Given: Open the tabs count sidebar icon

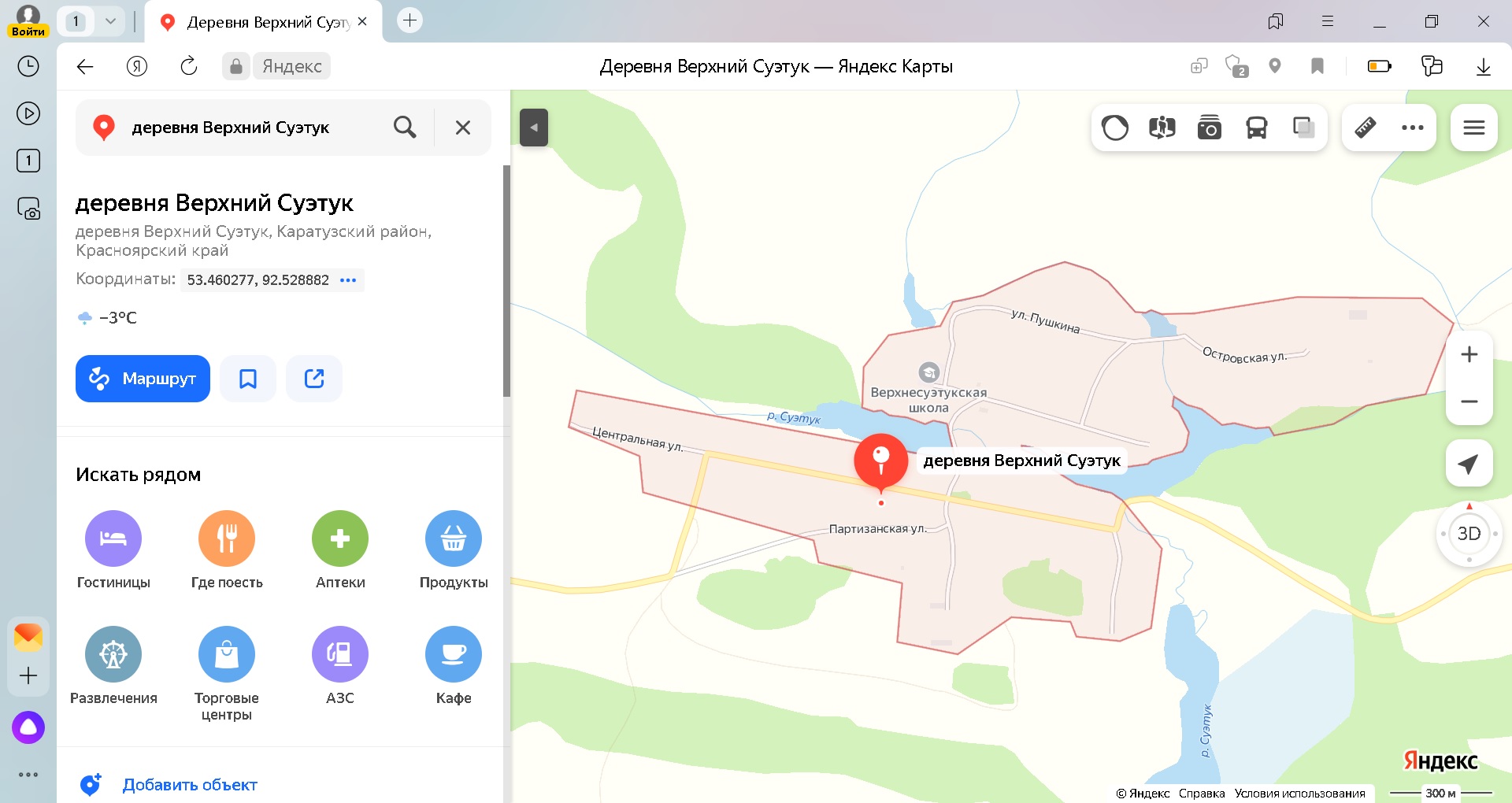Looking at the screenshot, I should pyautogui.click(x=28, y=161).
